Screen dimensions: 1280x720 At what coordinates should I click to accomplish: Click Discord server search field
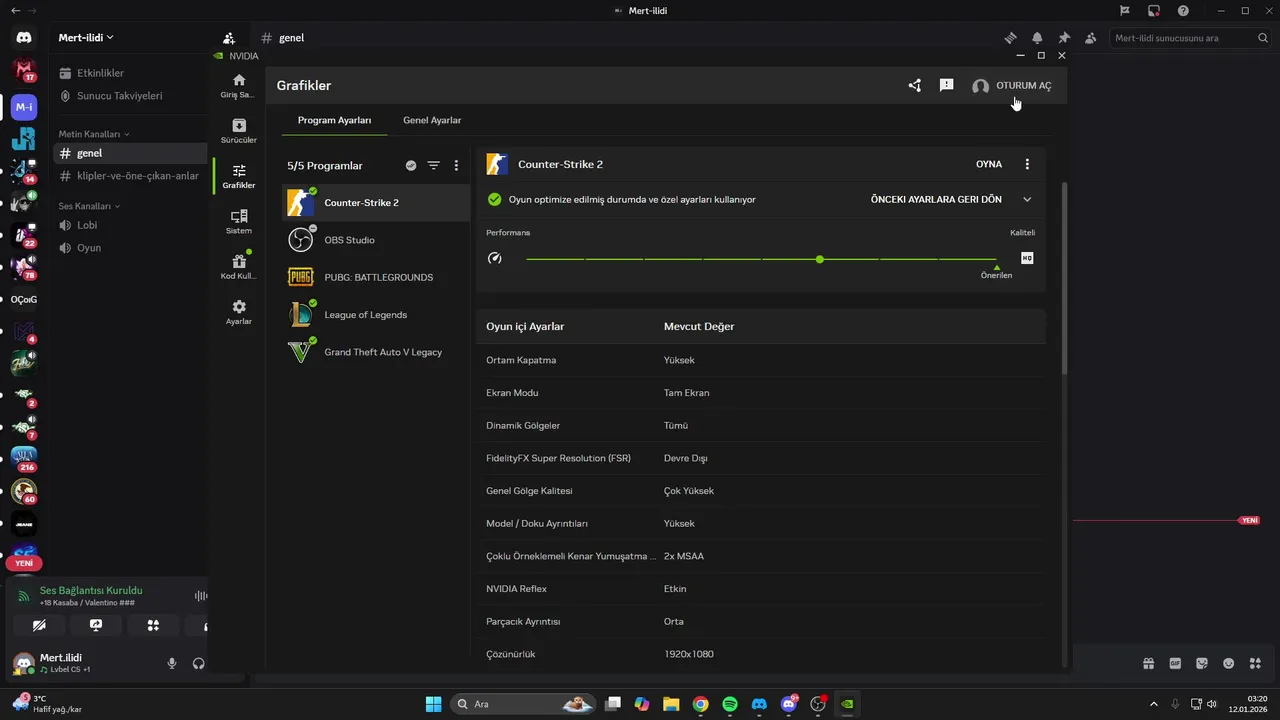pos(1191,38)
